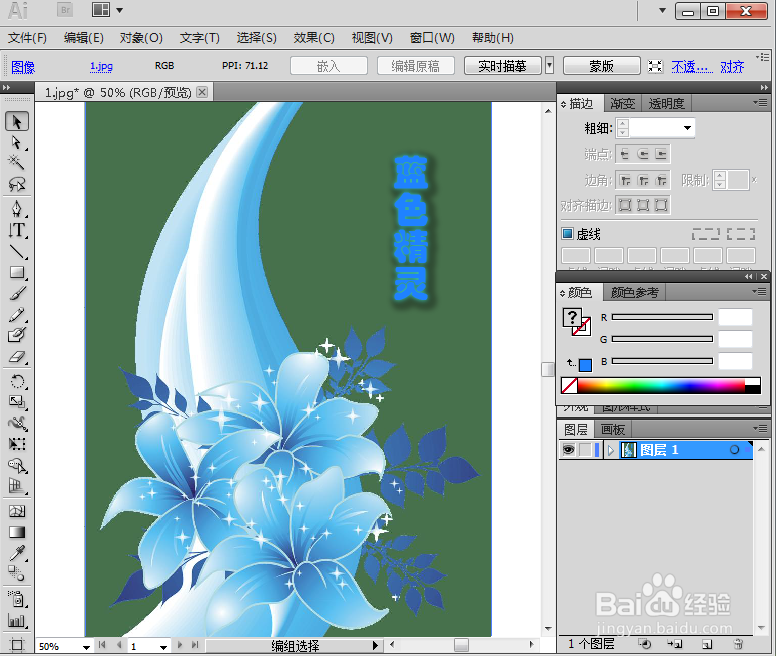Select the Symbol Sprayer tool
The height and width of the screenshot is (656, 776).
coord(17,599)
